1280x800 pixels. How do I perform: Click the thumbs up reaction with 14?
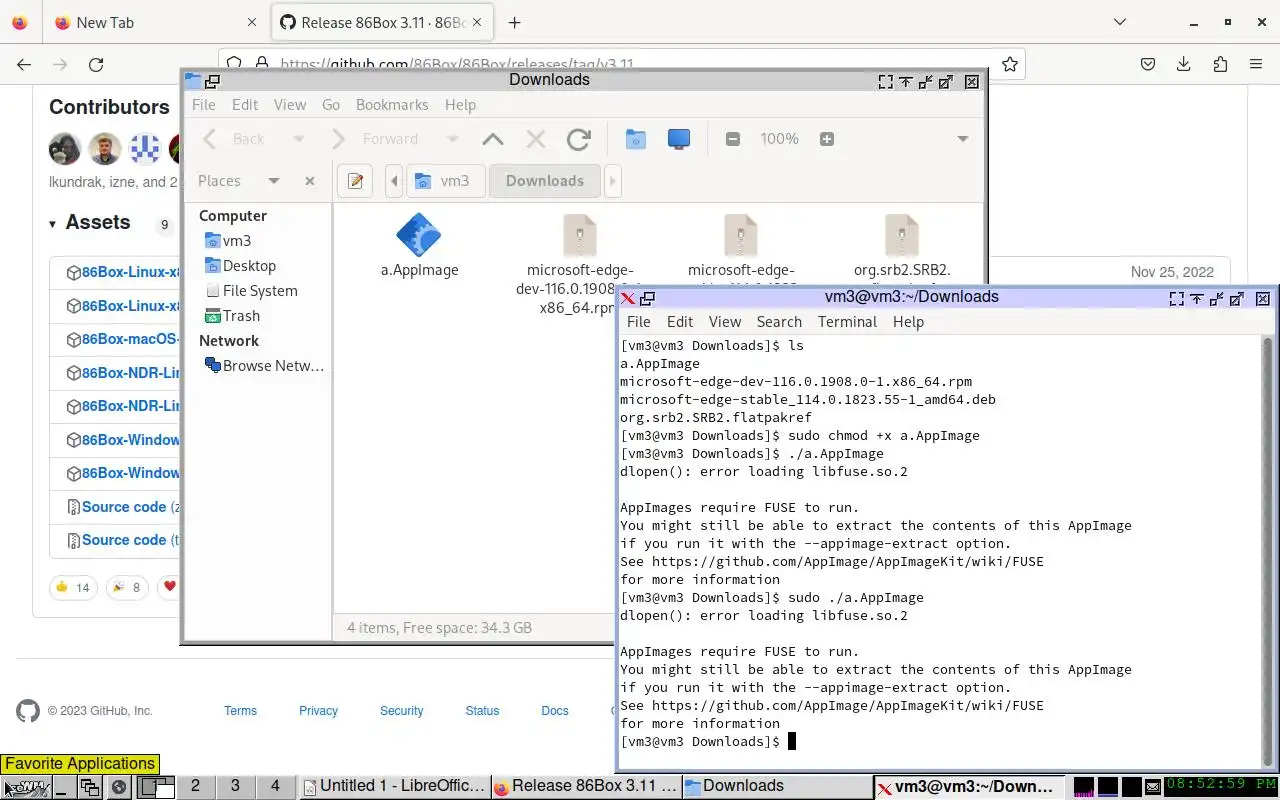click(x=73, y=587)
